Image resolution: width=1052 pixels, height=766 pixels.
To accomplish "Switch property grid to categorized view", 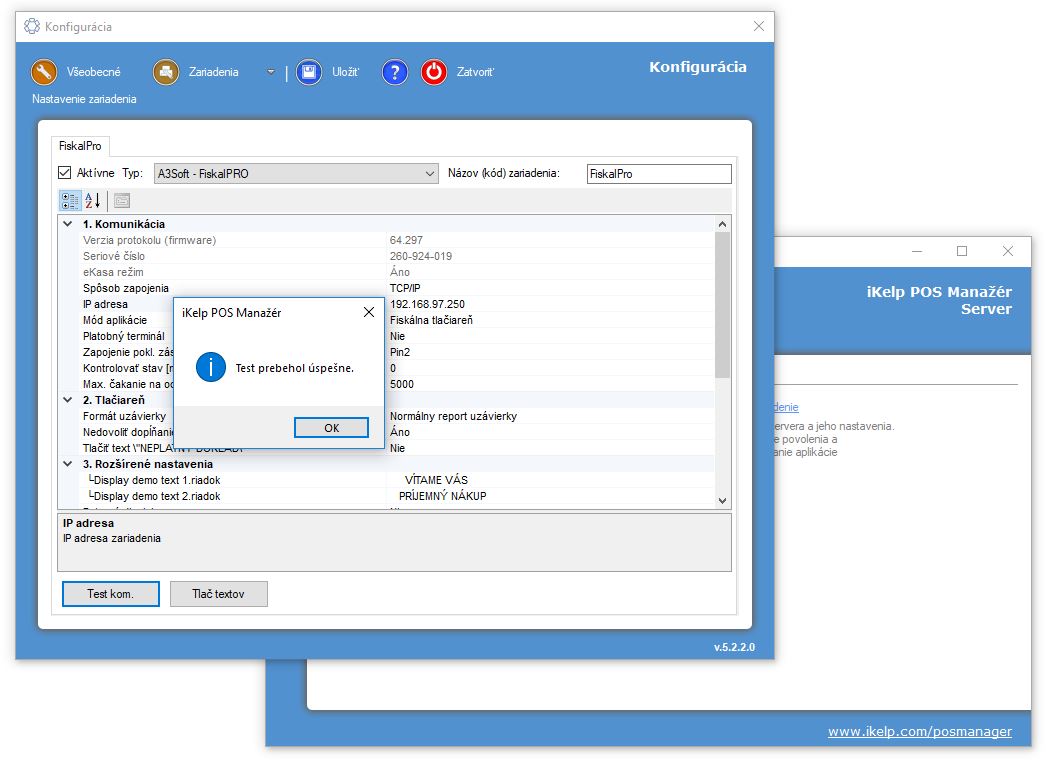I will [x=69, y=200].
